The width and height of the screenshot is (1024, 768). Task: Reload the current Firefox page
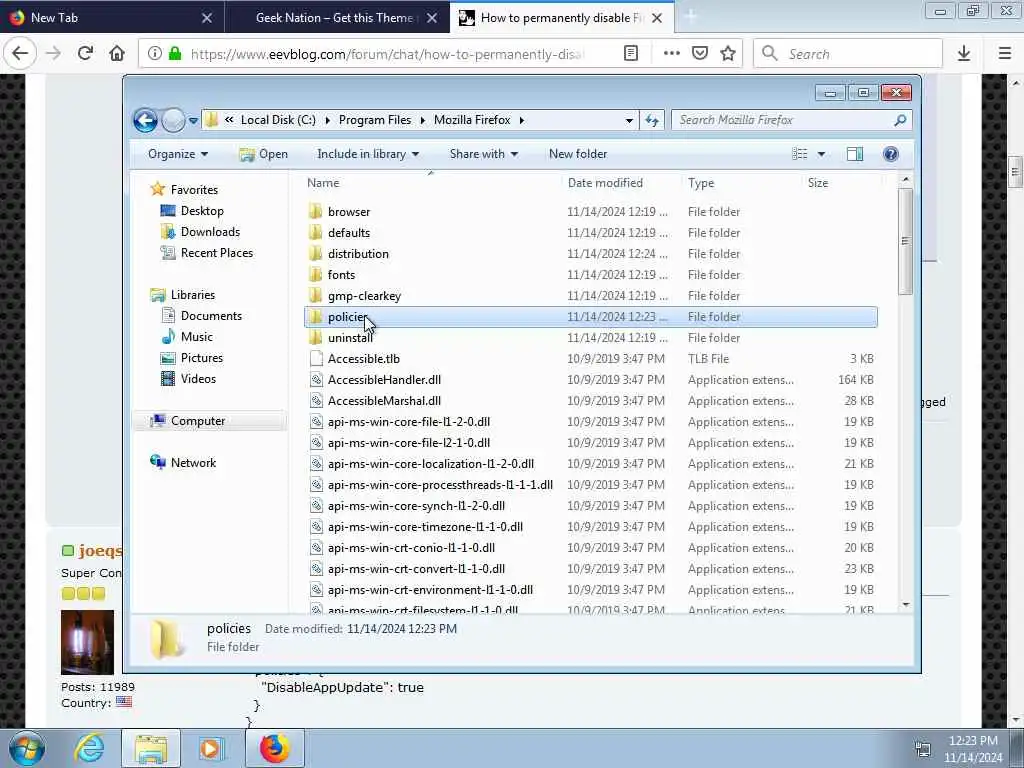(85, 54)
